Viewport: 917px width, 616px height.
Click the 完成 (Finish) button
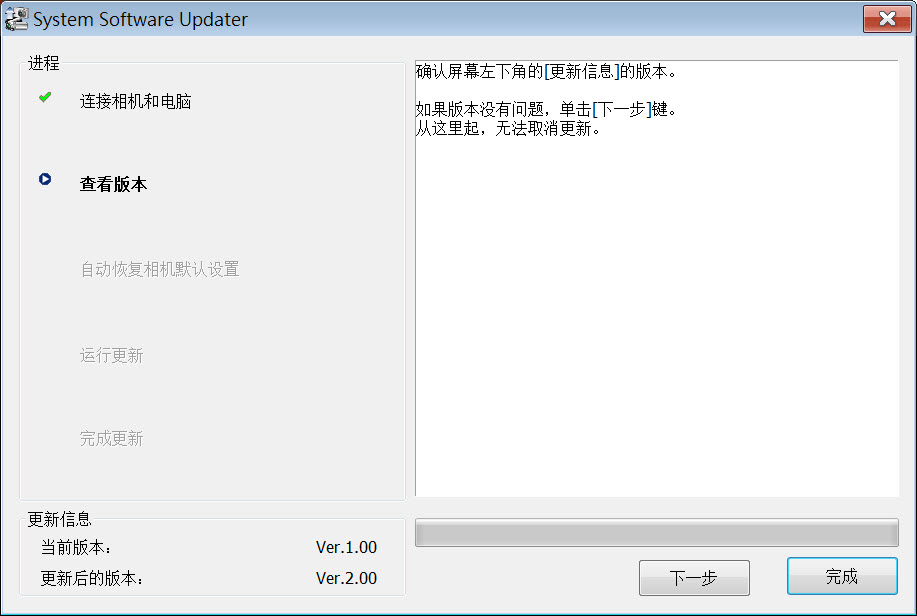point(842,576)
